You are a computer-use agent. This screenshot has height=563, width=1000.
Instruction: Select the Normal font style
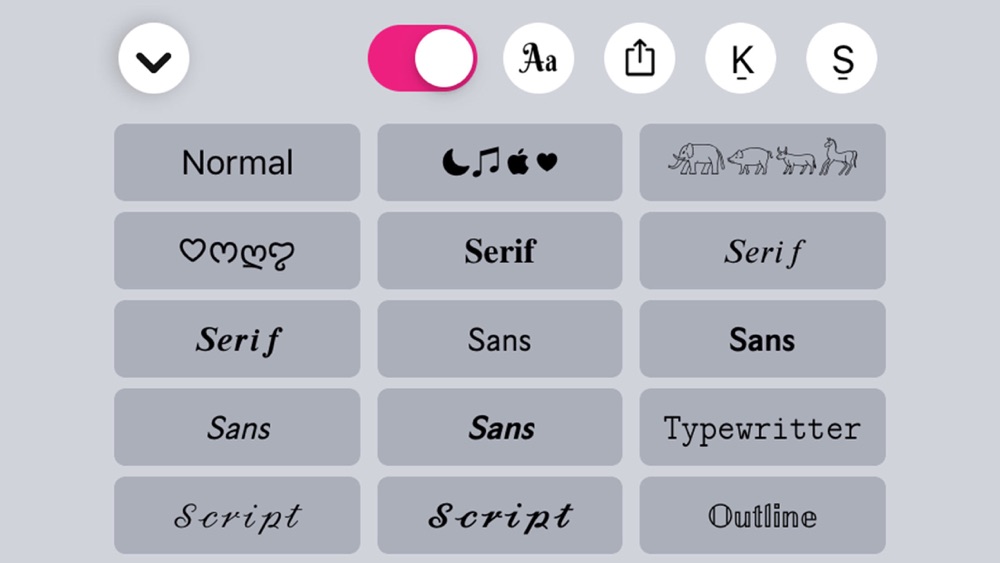[237, 163]
